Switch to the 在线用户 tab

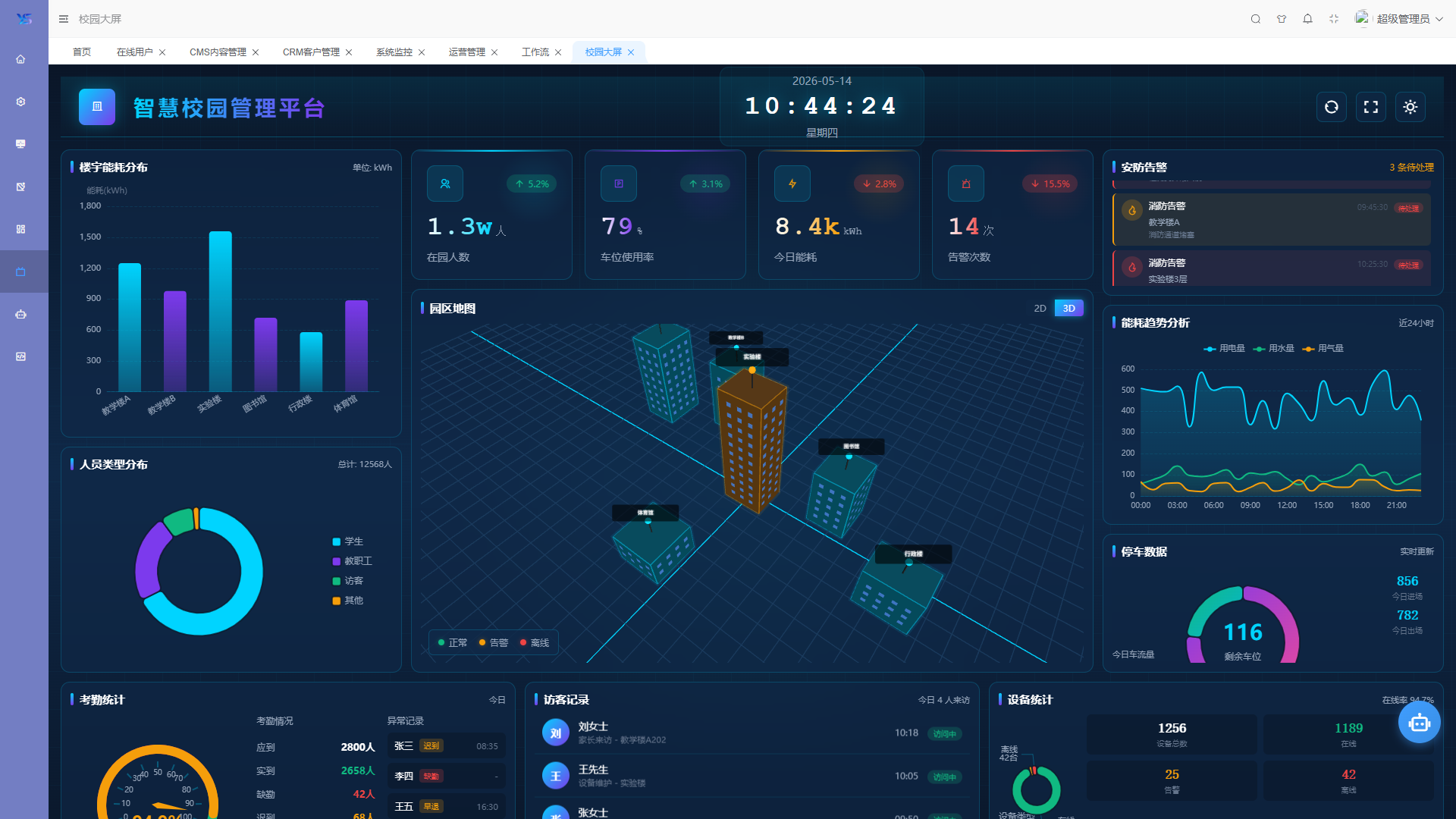(135, 52)
